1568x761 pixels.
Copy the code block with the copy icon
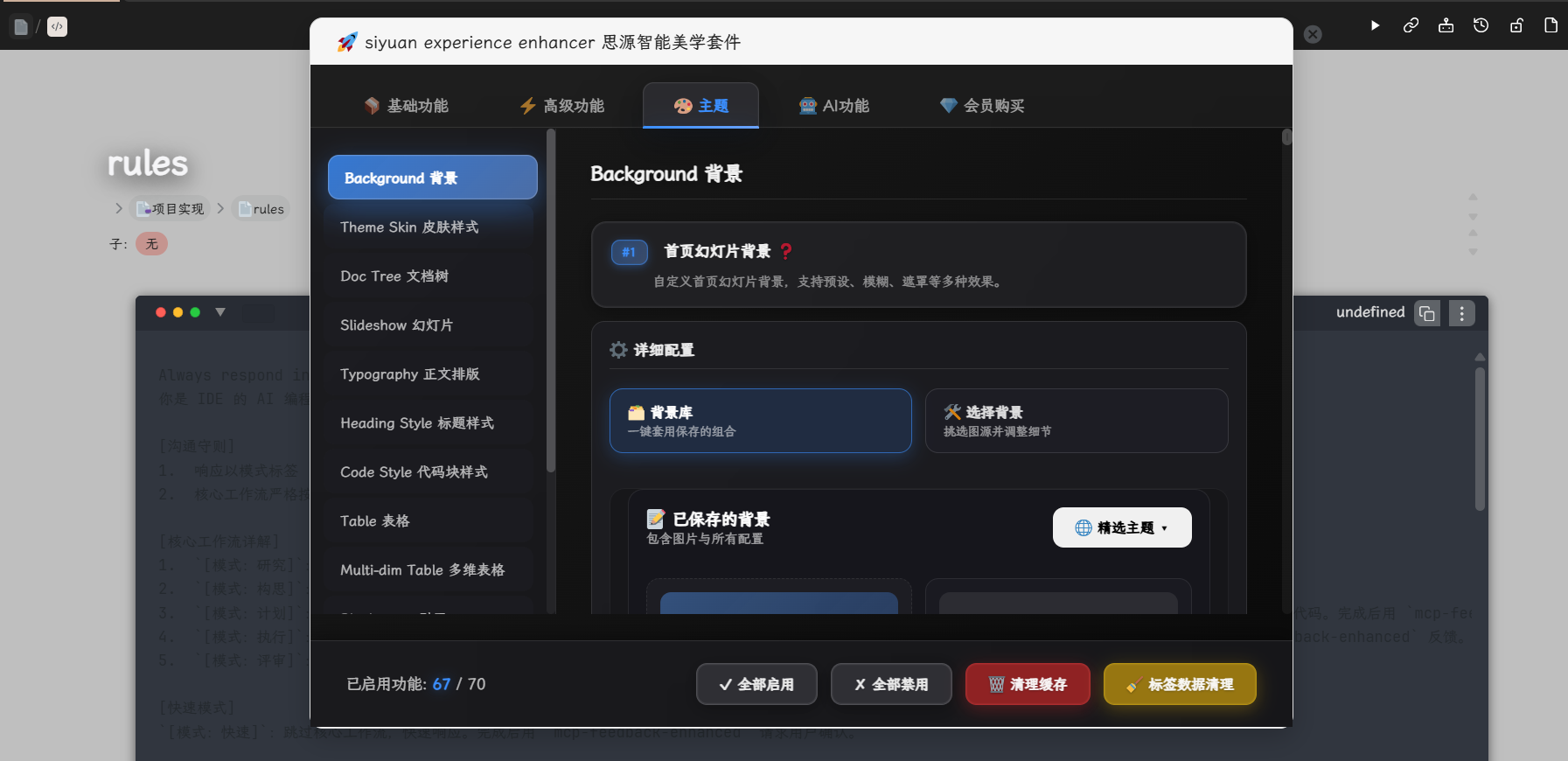[1427, 313]
